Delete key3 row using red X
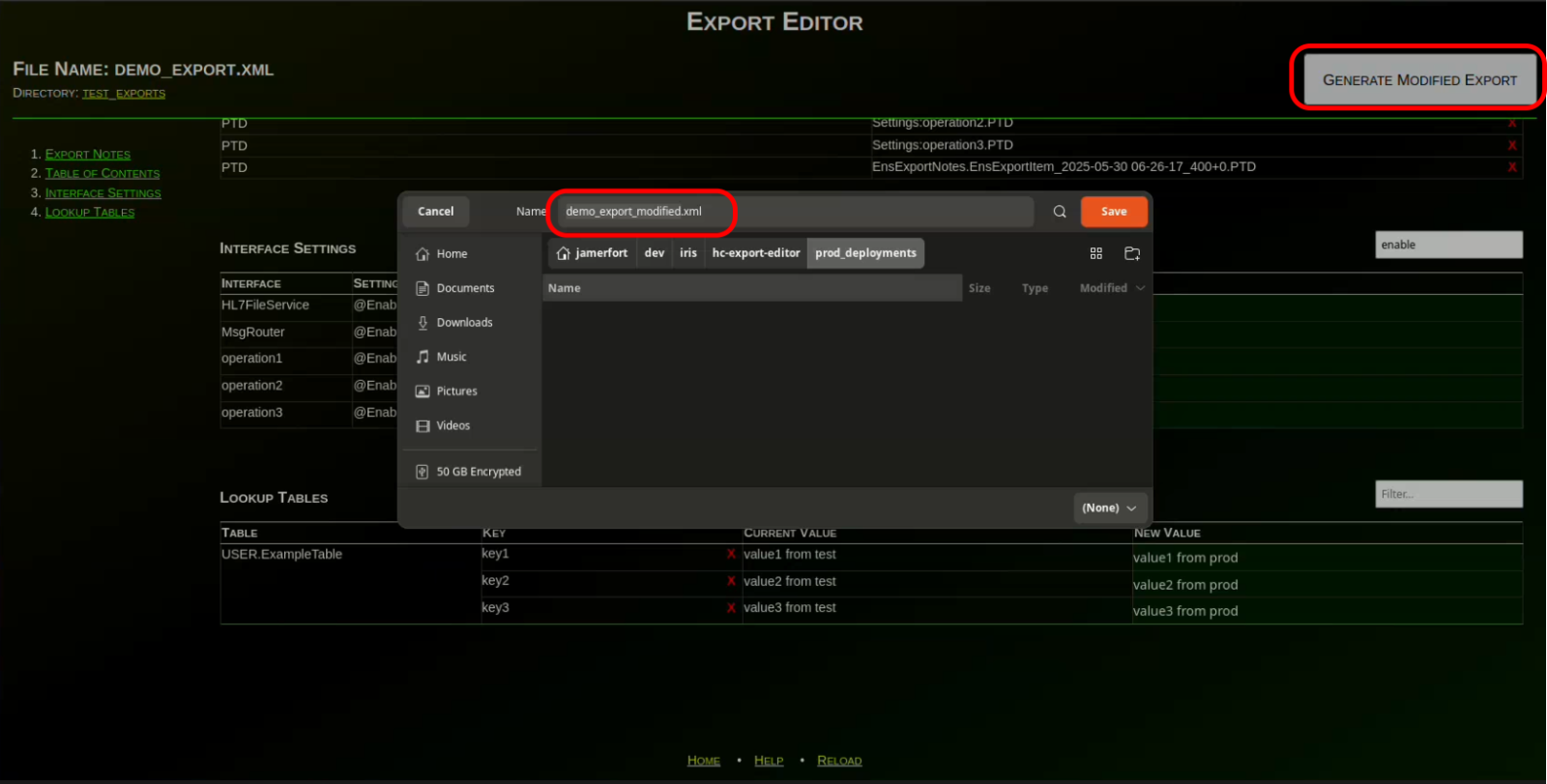This screenshot has height=784, width=1547. [x=731, y=608]
